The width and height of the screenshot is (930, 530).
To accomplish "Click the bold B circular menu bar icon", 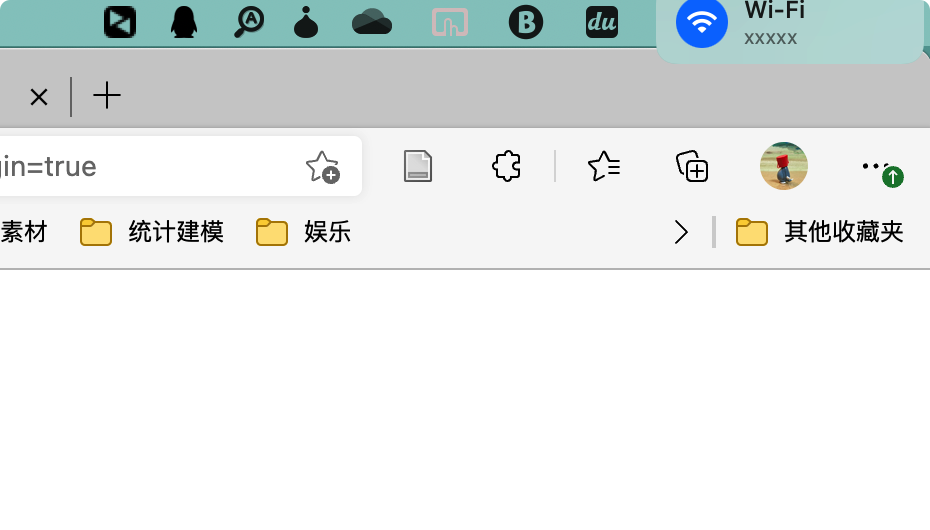I will (x=526, y=23).
